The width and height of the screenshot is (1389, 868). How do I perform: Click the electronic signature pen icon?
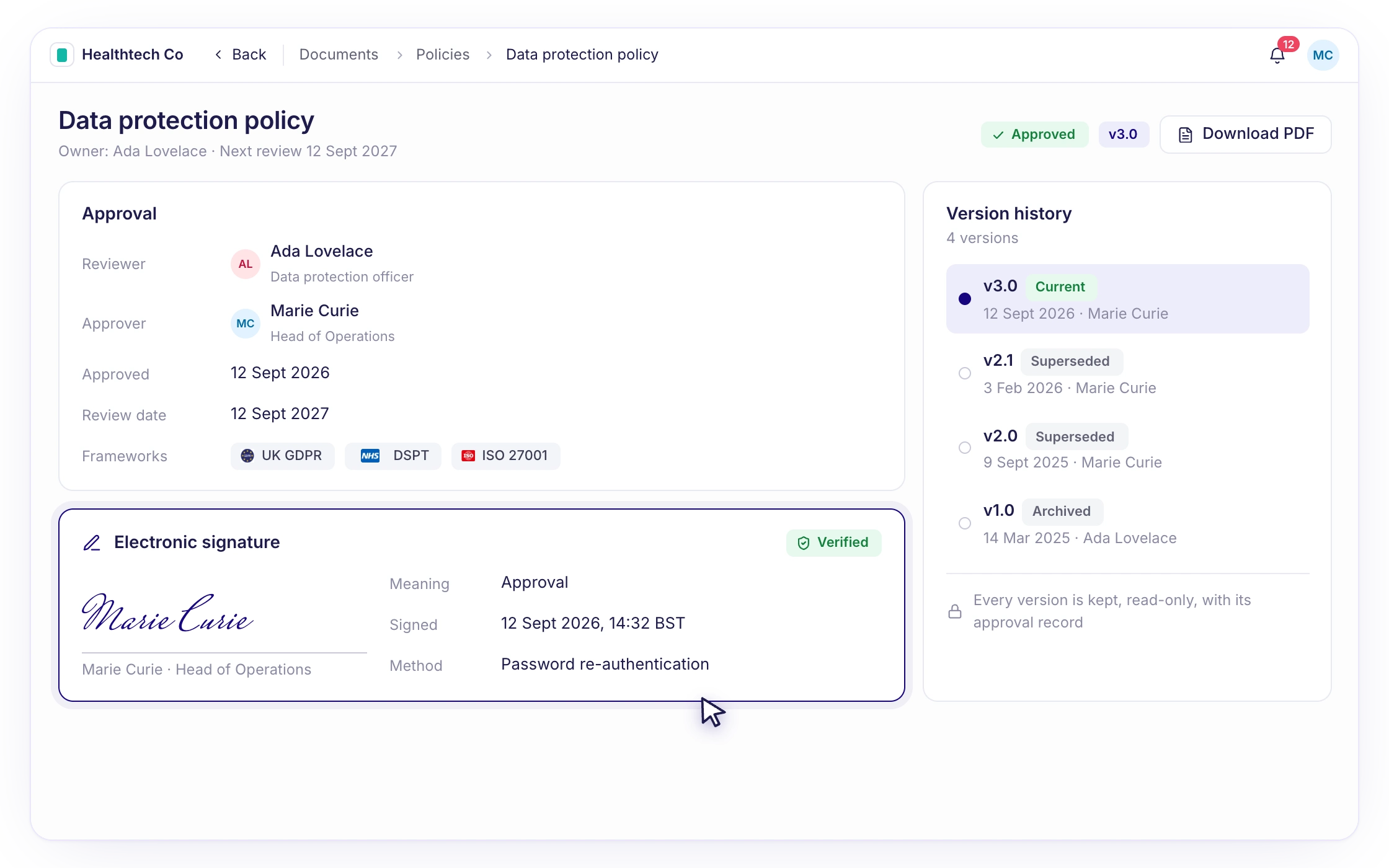(92, 543)
